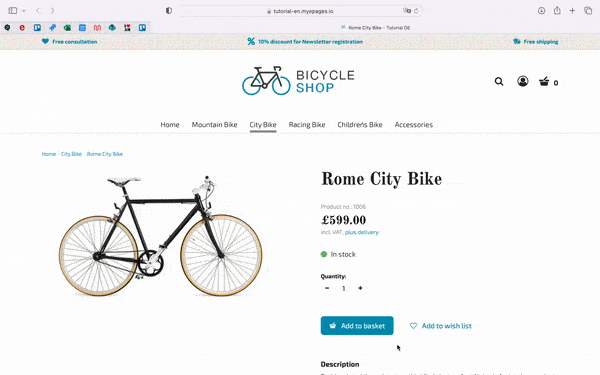Image resolution: width=600 pixels, height=375 pixels.
Task: Open a new Safari tab with plus
Action: point(572,11)
